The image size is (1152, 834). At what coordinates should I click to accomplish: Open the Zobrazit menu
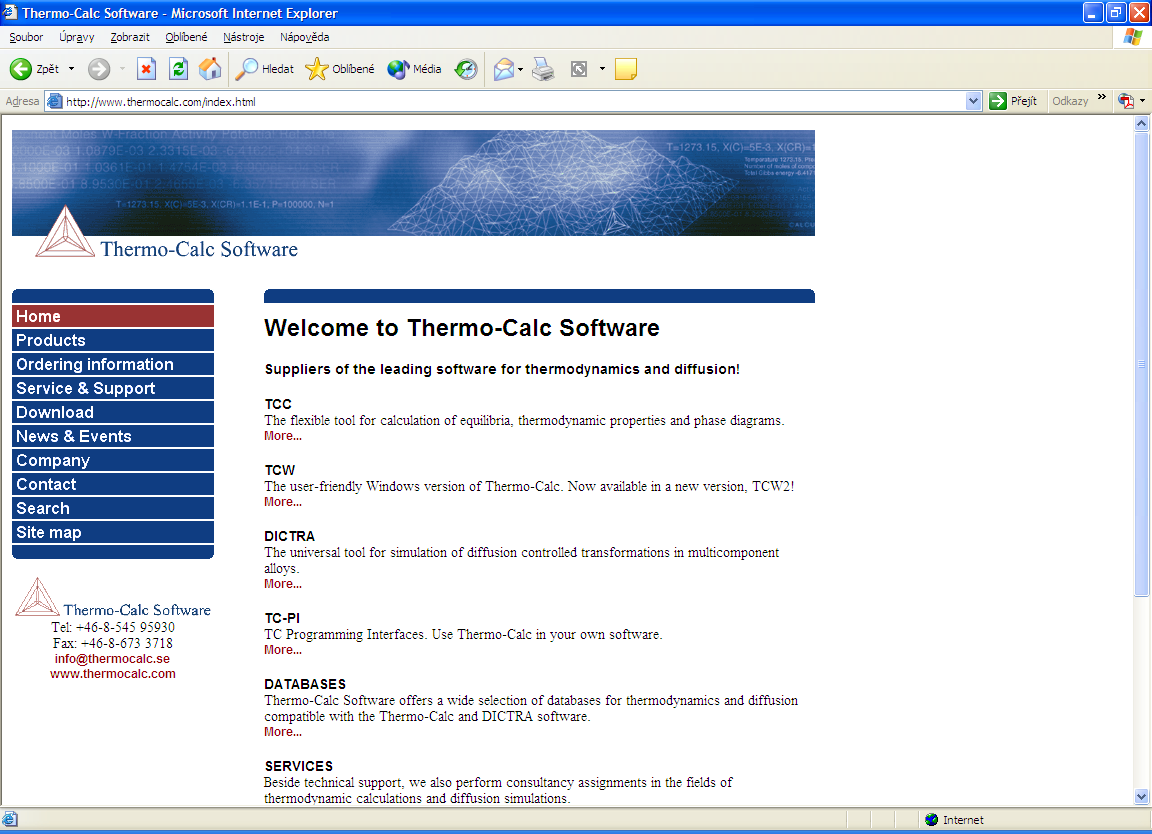click(x=130, y=37)
